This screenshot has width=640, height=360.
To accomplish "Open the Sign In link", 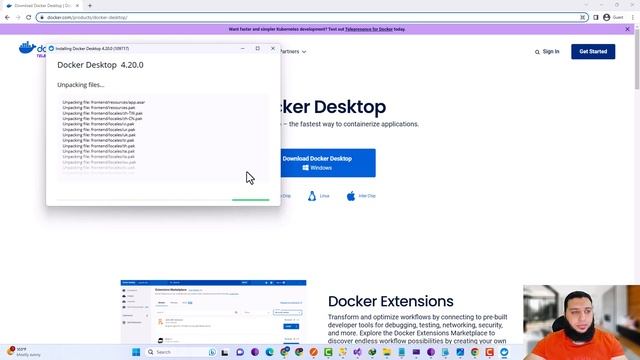I will [x=551, y=52].
